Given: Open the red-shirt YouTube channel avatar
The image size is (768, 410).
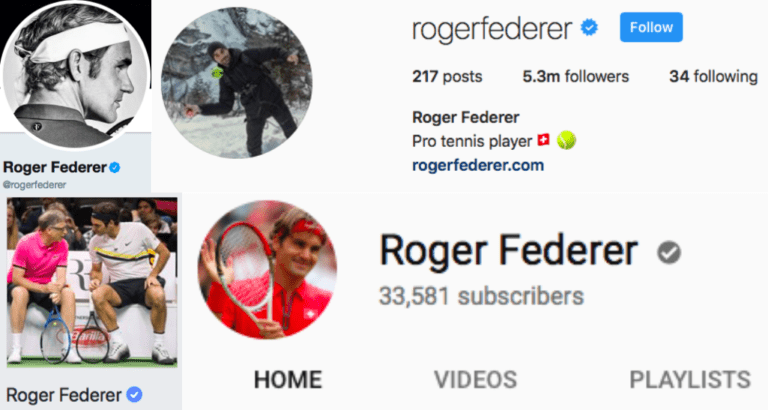Looking at the screenshot, I should (x=267, y=269).
